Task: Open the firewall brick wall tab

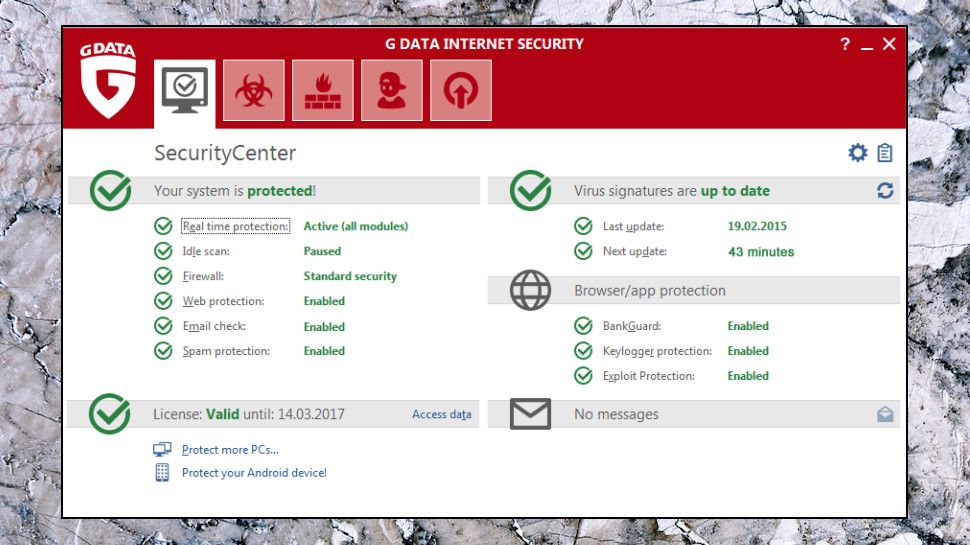Action: point(323,91)
